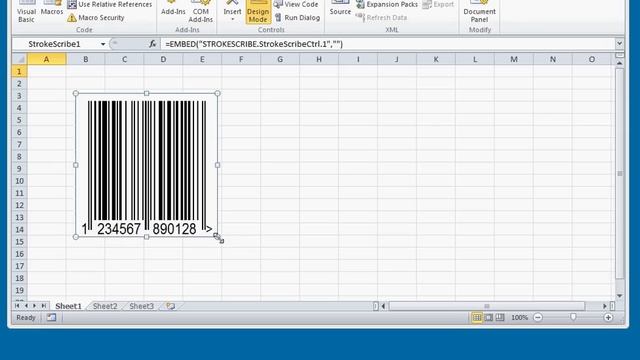The width and height of the screenshot is (640, 360).
Task: Switch to Page Layout view
Action: click(x=488, y=317)
